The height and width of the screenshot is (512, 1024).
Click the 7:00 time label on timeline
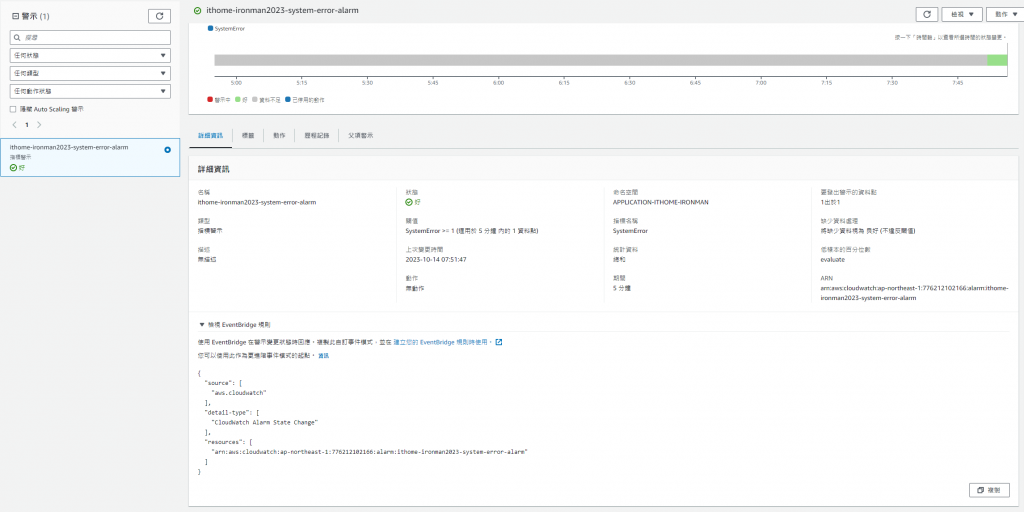[x=761, y=83]
